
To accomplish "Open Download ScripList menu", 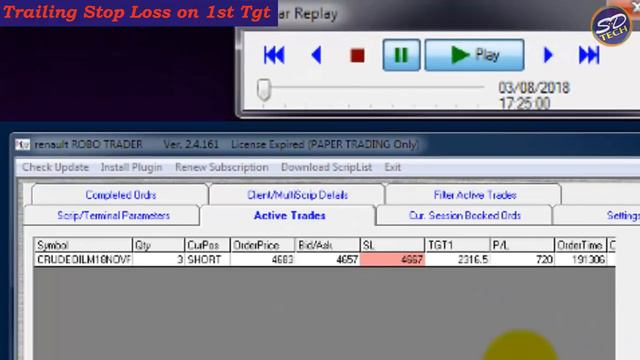I will coord(326,167).
